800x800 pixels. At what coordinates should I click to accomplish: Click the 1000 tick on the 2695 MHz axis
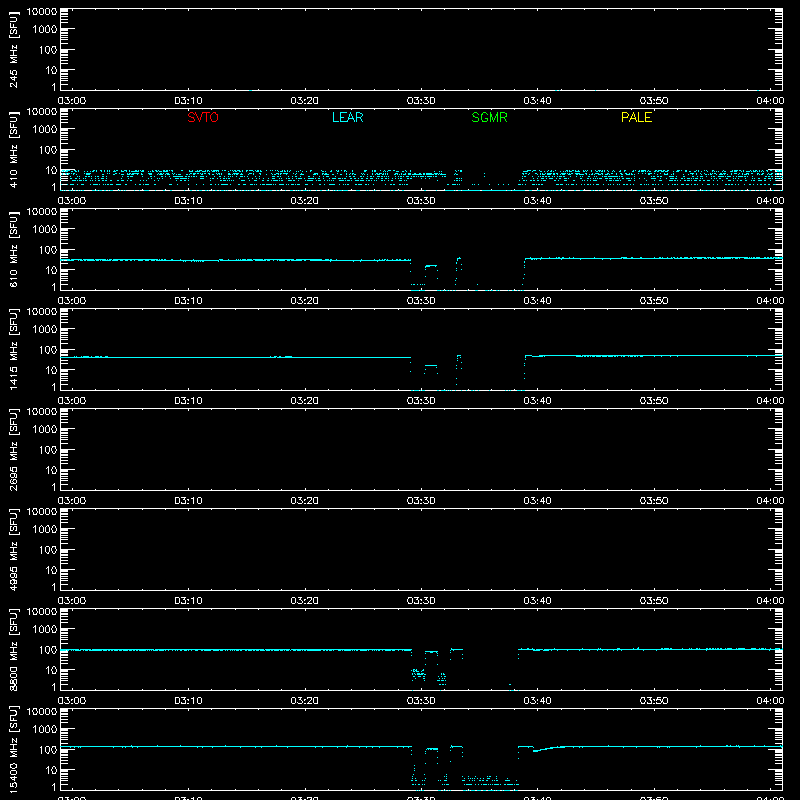[x=45, y=430]
